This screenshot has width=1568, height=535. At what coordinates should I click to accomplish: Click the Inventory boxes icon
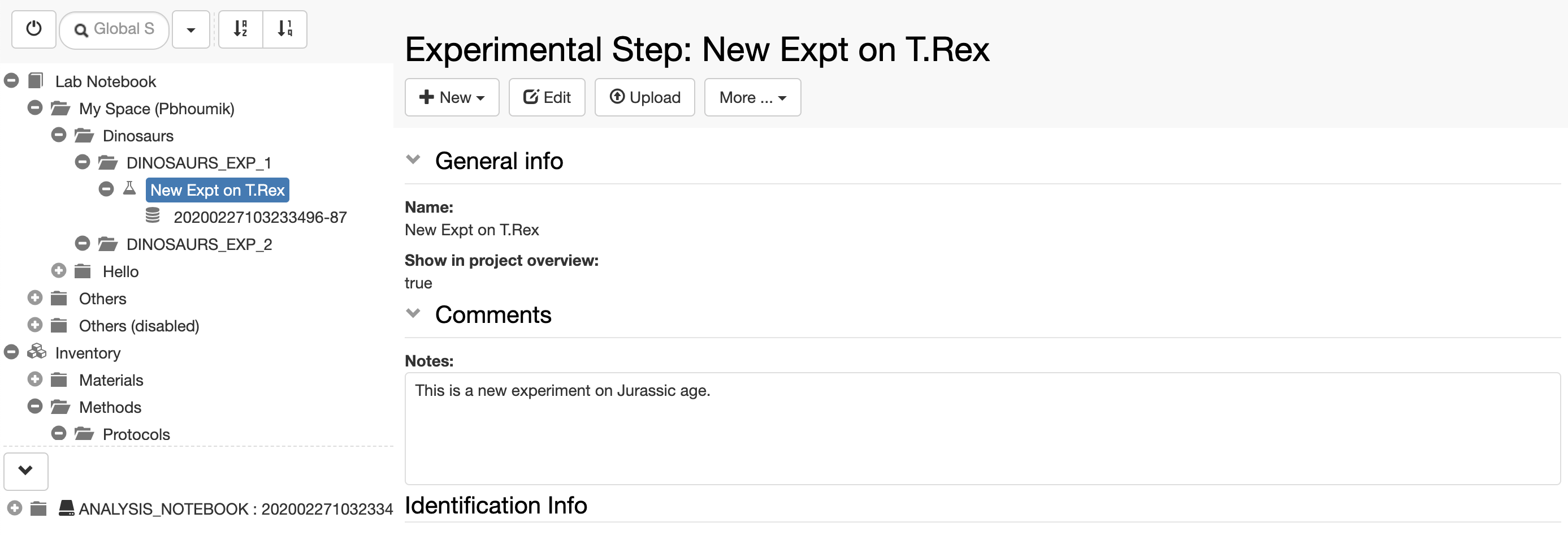click(x=37, y=352)
